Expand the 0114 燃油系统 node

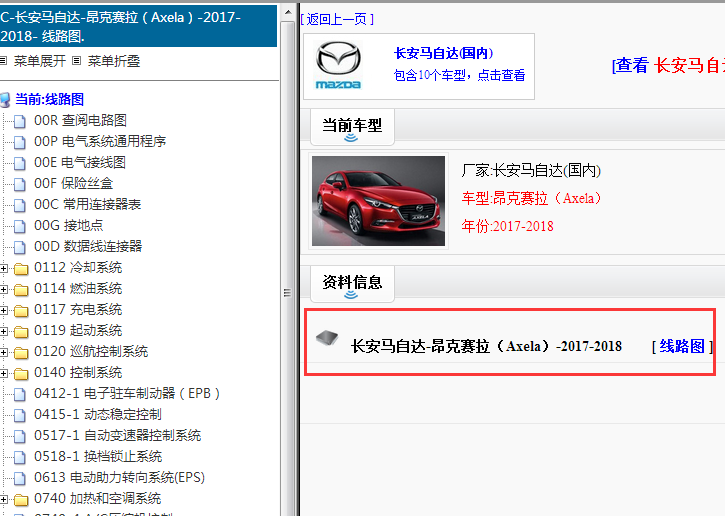pos(3,289)
